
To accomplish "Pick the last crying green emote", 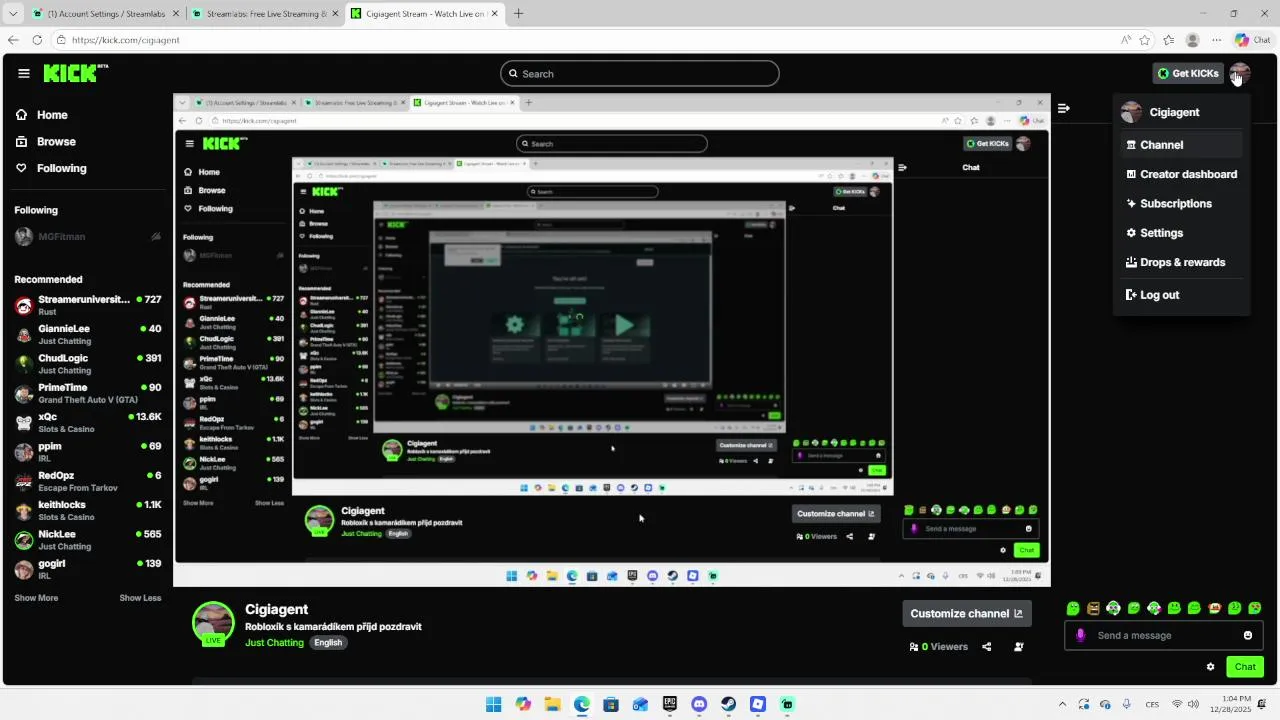I will (x=1255, y=608).
